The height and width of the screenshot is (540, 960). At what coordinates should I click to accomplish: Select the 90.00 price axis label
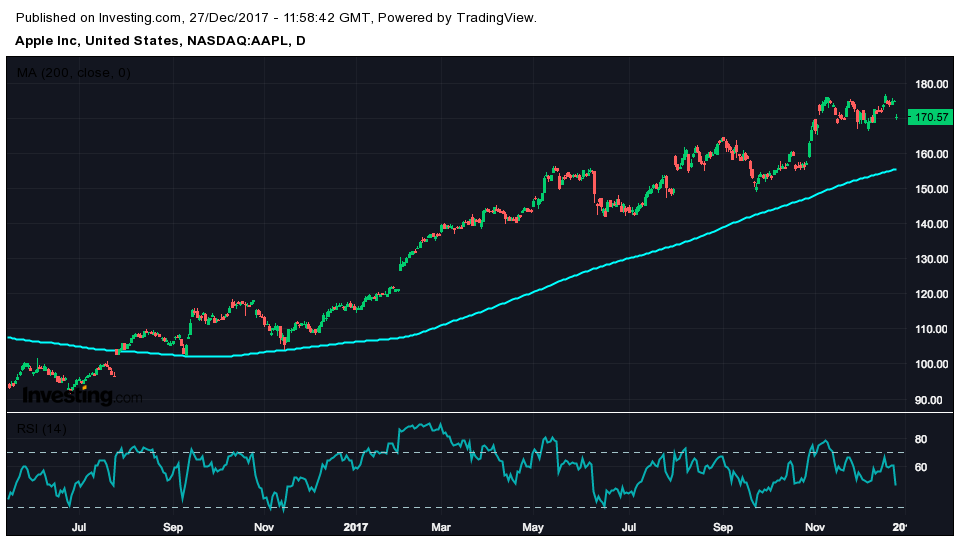929,400
